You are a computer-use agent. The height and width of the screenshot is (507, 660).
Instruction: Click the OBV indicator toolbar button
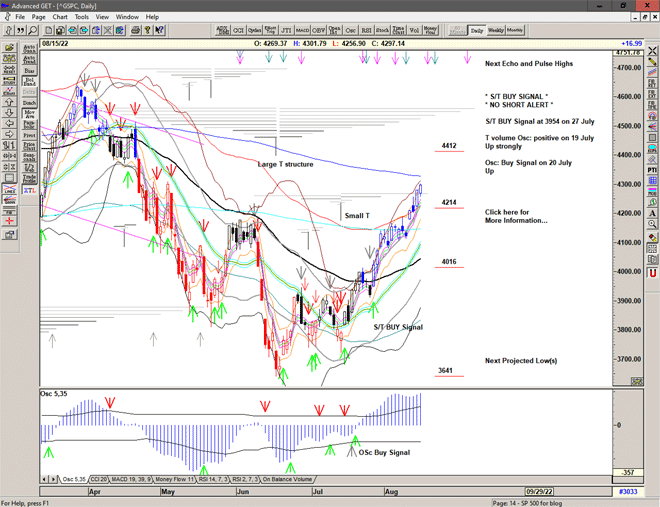click(x=318, y=29)
